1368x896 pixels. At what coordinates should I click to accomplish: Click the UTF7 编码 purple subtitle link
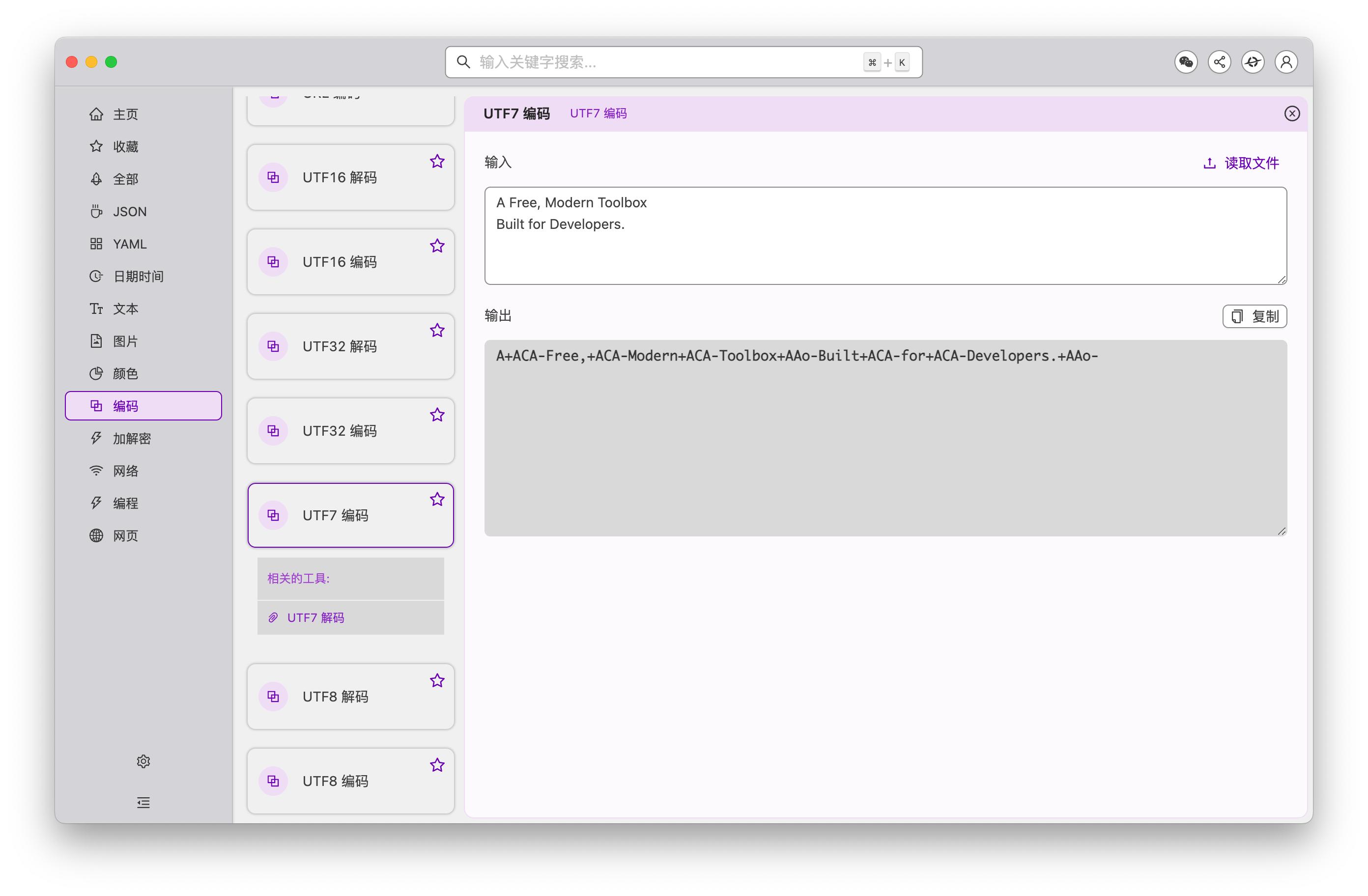[598, 114]
